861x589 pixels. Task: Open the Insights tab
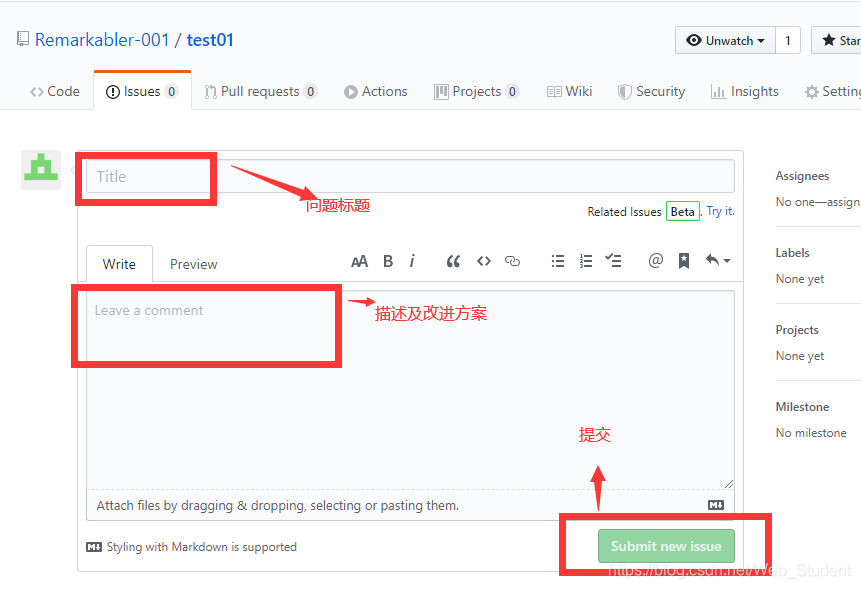[x=745, y=91]
